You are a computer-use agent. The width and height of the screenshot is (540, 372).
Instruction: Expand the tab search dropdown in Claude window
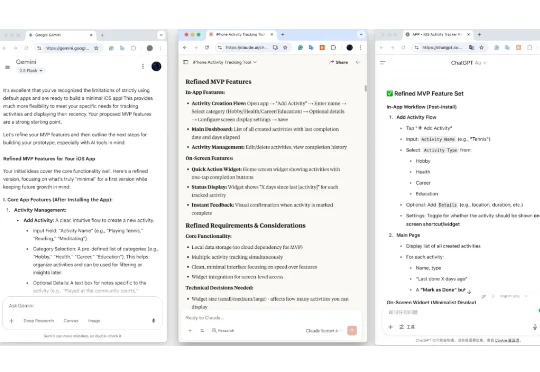coord(361,34)
